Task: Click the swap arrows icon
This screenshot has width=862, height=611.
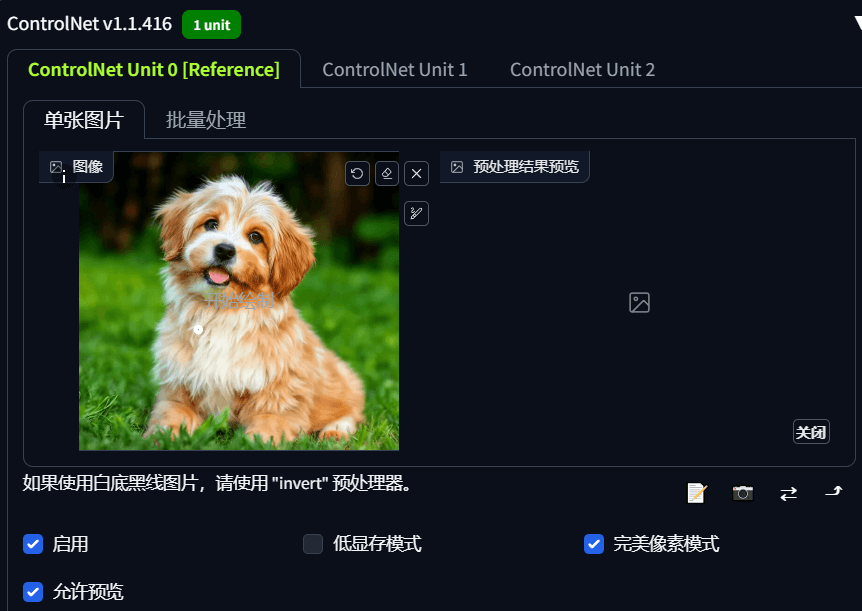Action: (788, 493)
